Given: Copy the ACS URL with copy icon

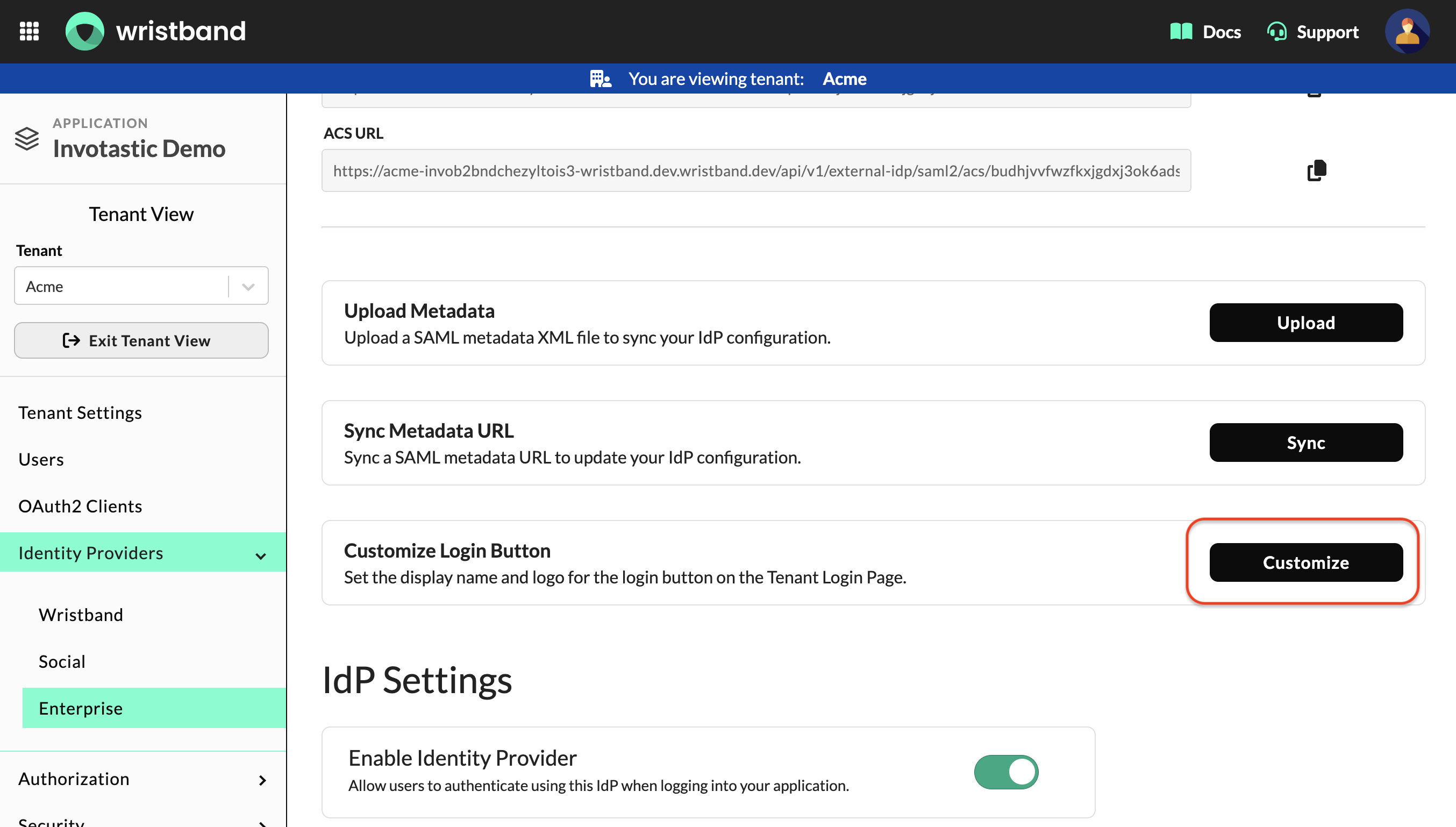Looking at the screenshot, I should (1316, 170).
